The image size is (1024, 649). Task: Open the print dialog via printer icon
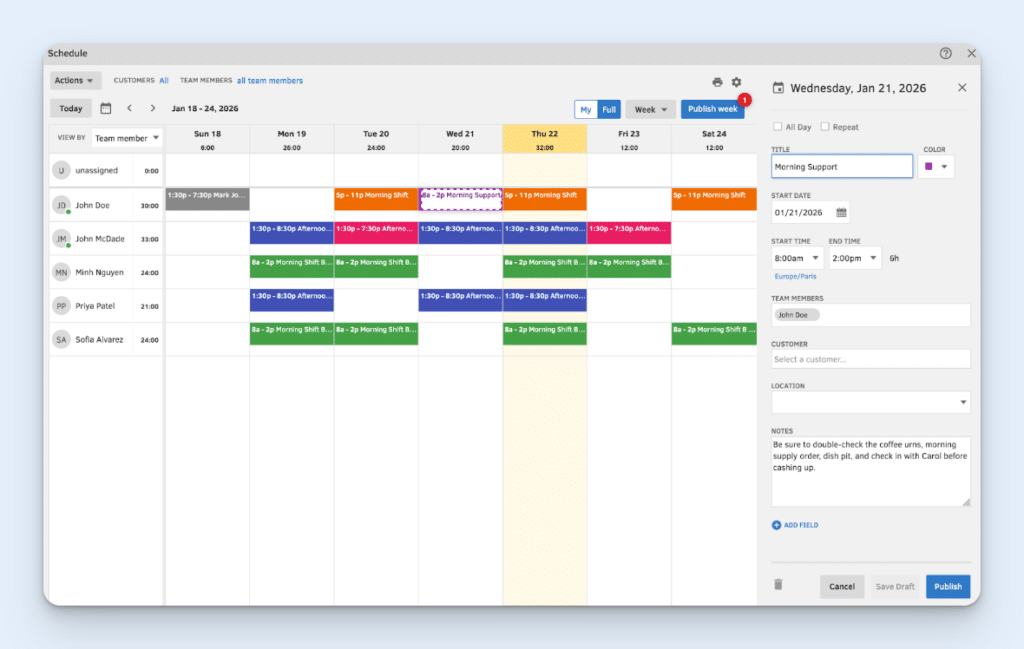pos(717,80)
